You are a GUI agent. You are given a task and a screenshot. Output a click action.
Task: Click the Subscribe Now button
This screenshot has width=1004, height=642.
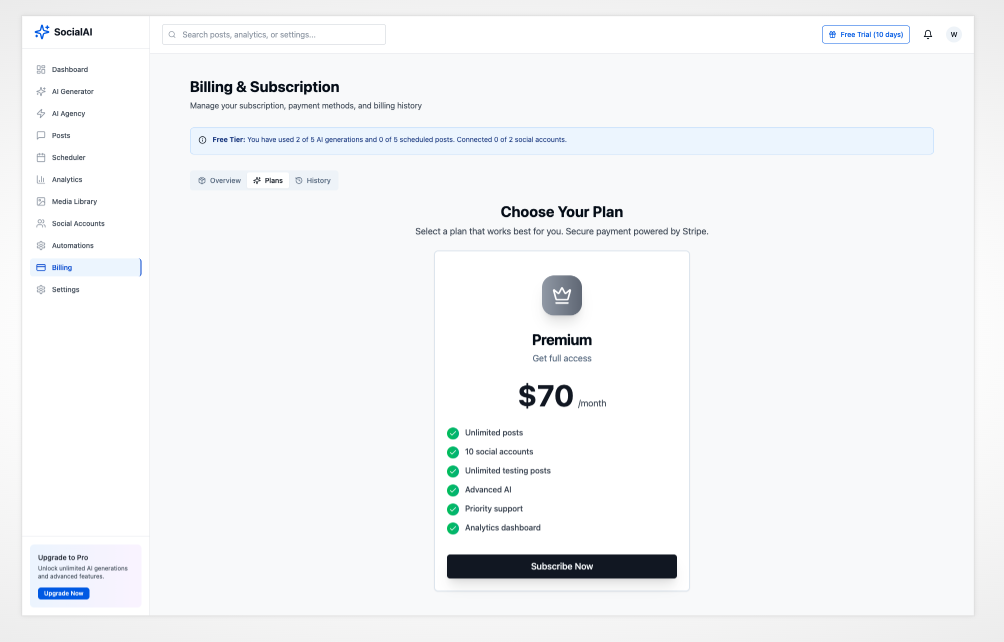click(x=561, y=566)
